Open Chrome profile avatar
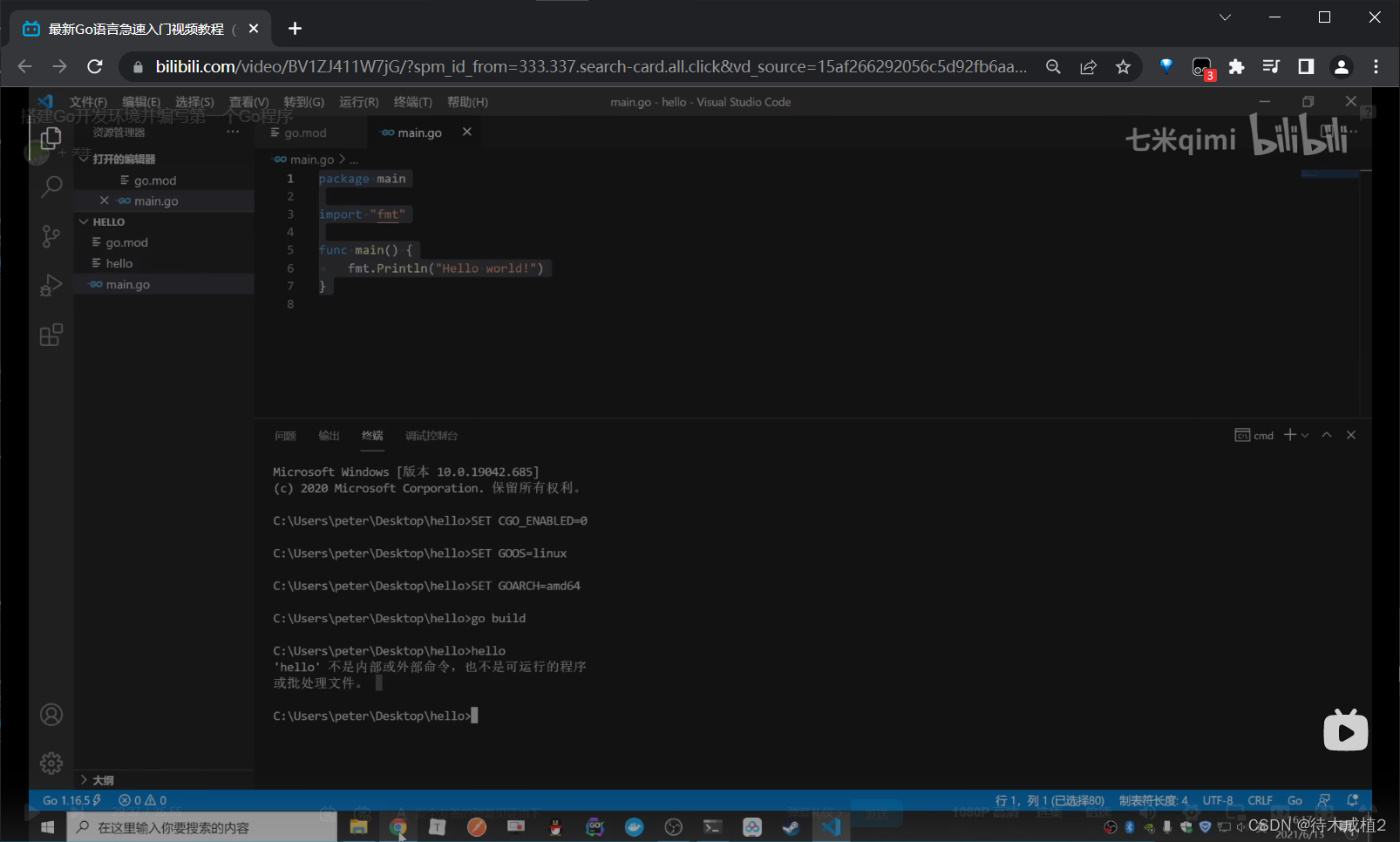This screenshot has height=842, width=1400. coord(1342,67)
